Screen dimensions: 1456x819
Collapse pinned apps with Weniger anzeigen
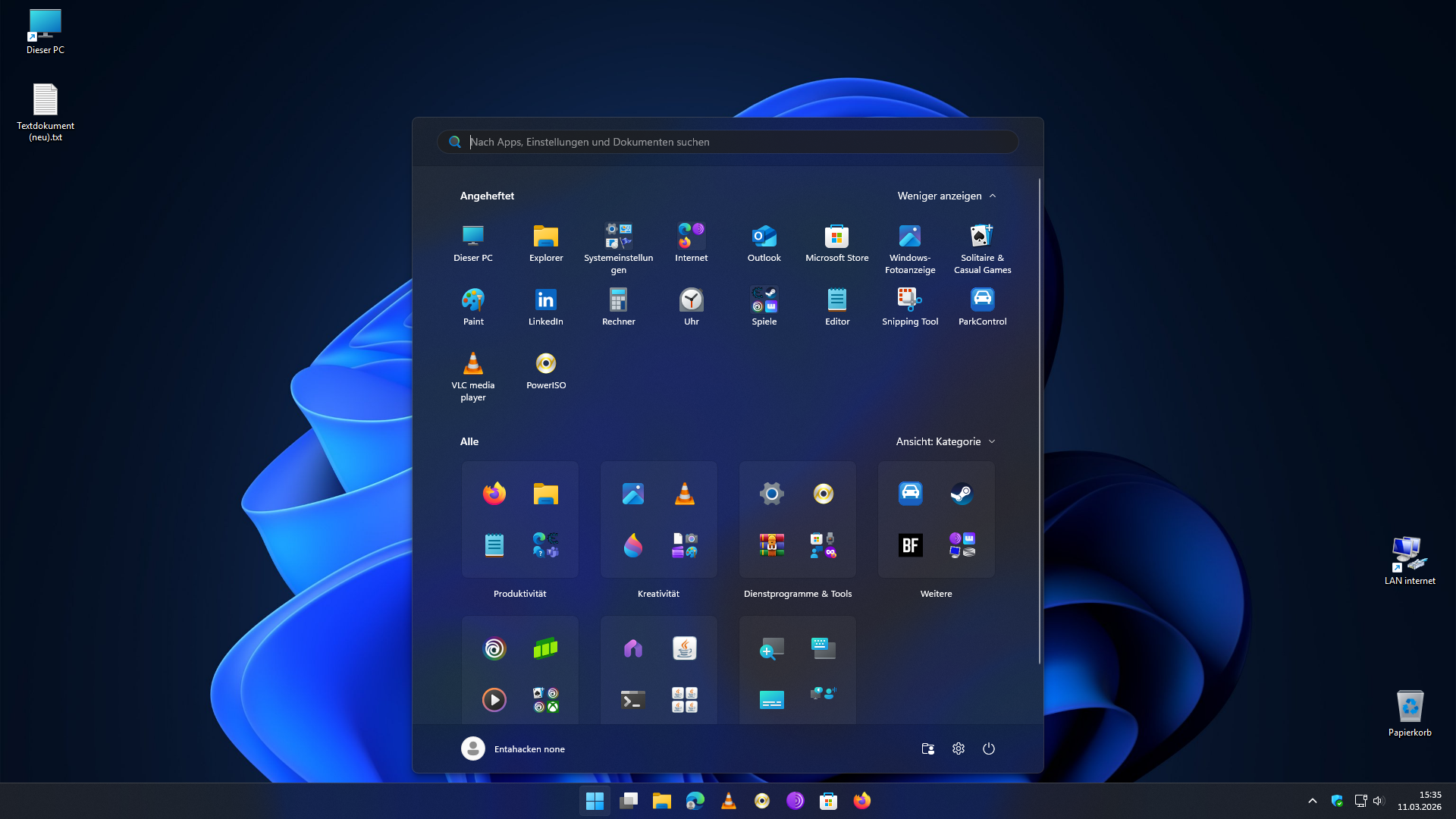pyautogui.click(x=946, y=196)
